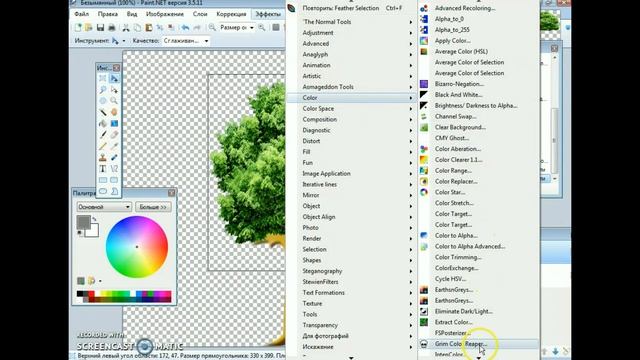The image size is (640, 360).
Task: Pick a color on the color wheel
Action: (x=137, y=247)
